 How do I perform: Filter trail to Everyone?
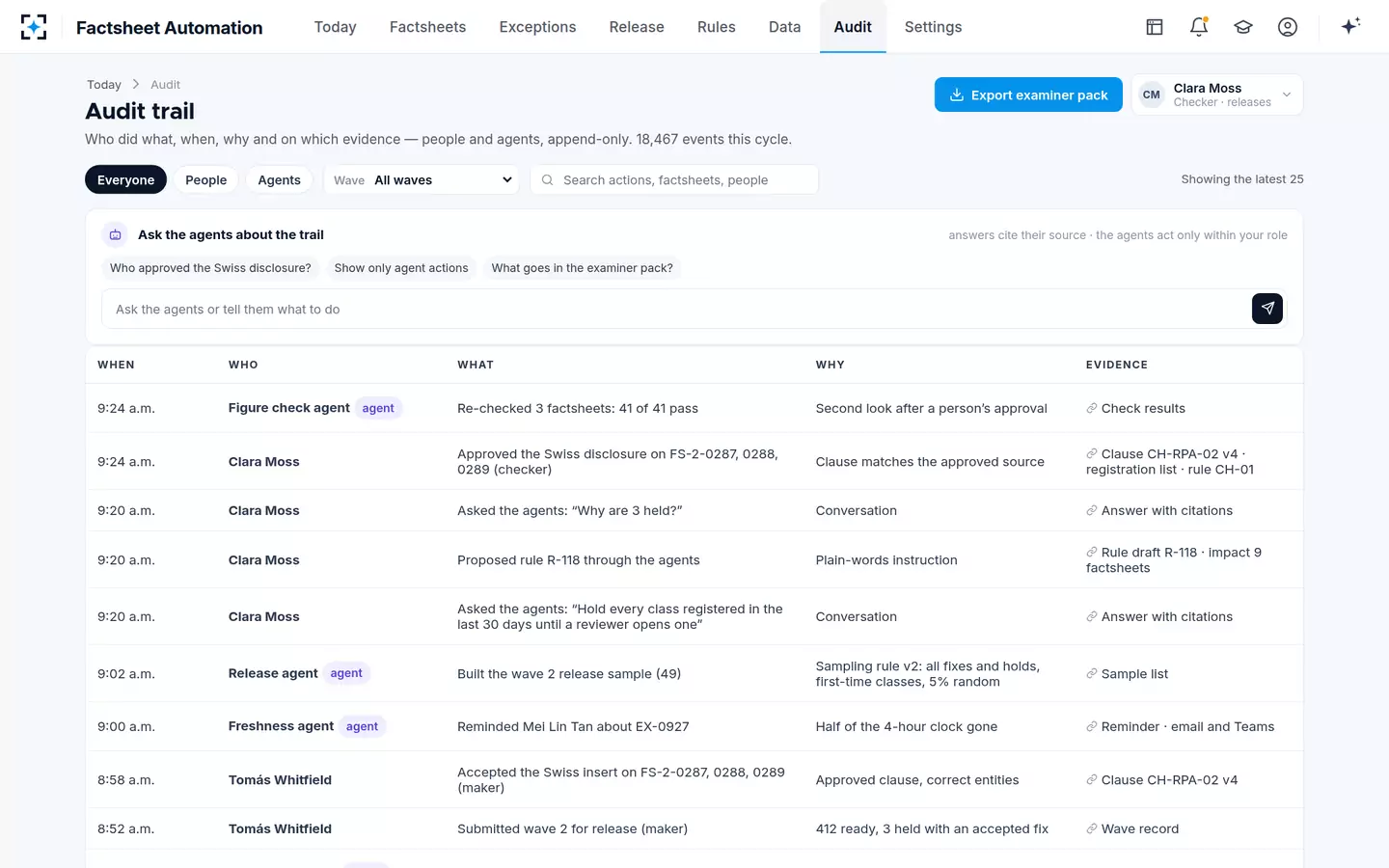[x=126, y=180]
